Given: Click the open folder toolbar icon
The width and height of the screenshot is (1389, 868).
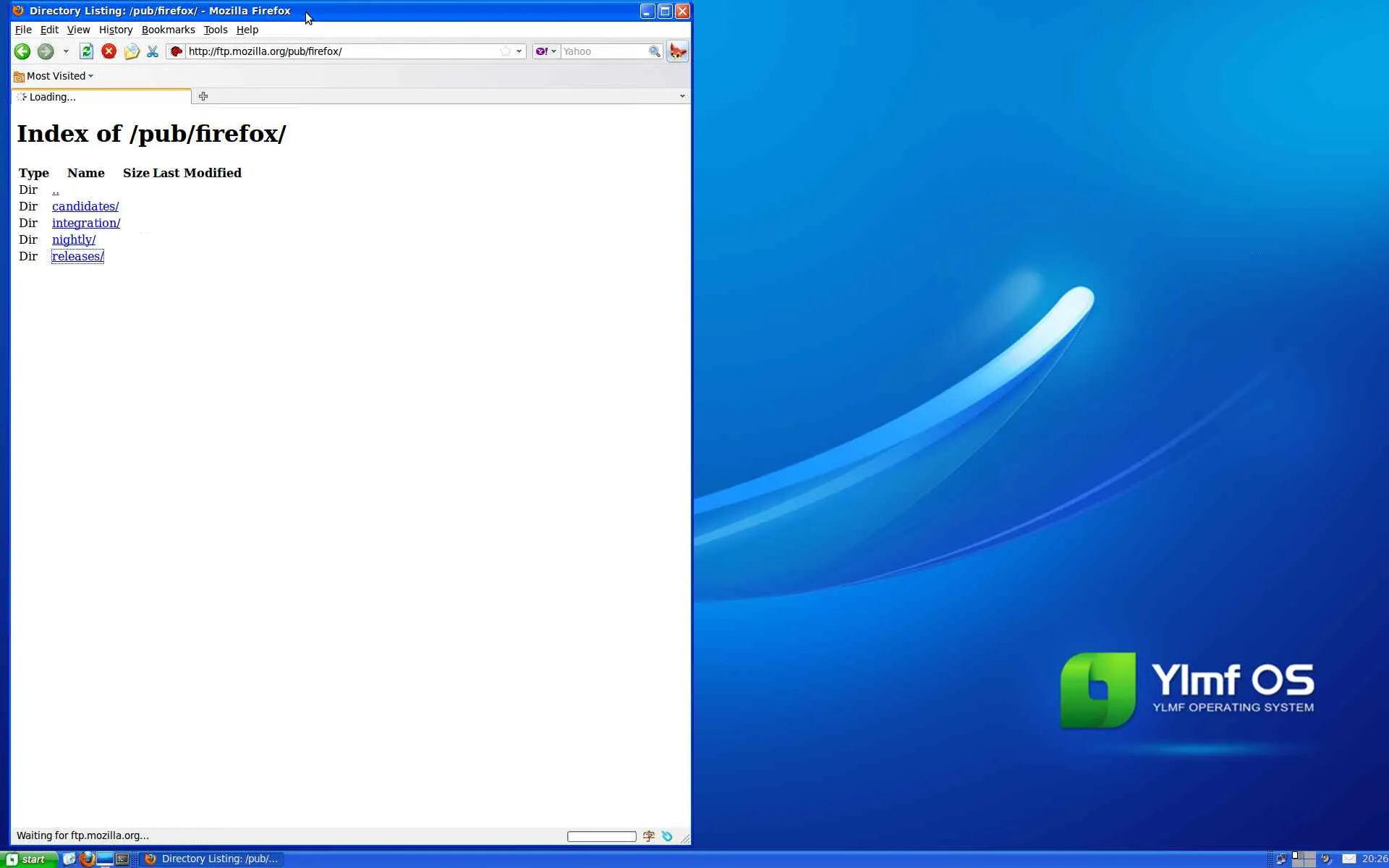Looking at the screenshot, I should (x=131, y=51).
